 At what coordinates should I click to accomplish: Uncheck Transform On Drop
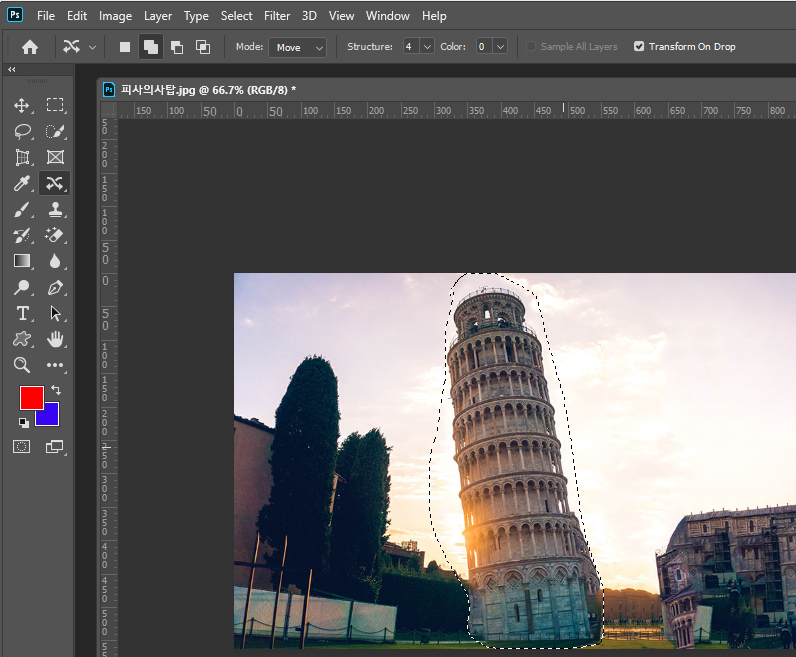639,47
